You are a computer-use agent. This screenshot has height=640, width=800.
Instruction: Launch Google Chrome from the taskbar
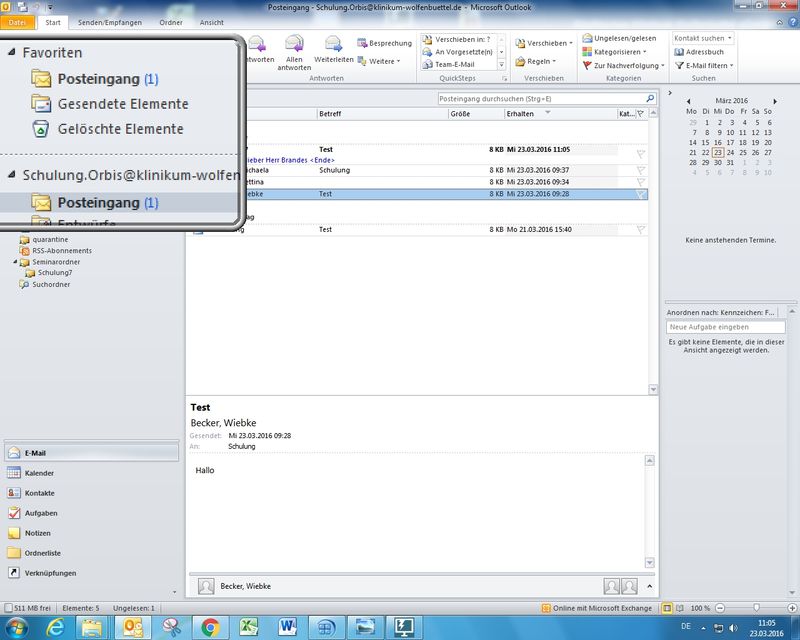click(x=210, y=627)
